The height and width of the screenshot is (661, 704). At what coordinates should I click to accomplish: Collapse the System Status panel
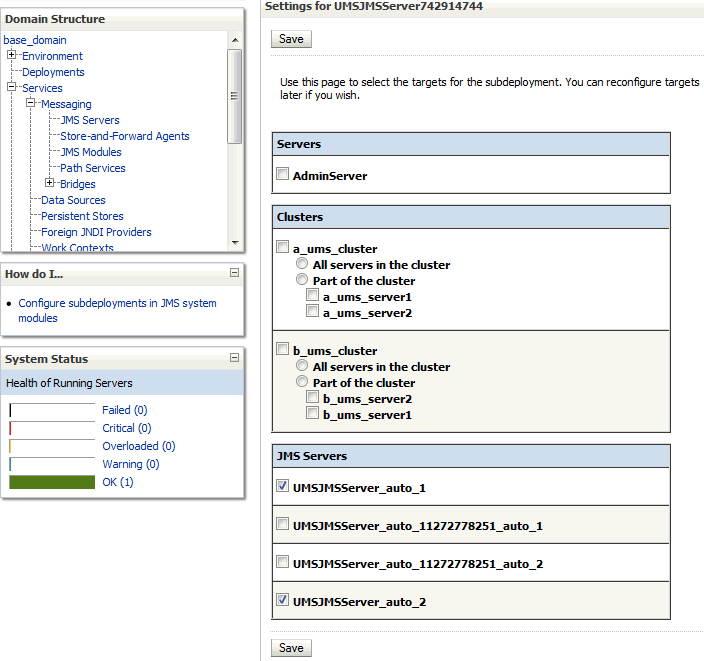pyautogui.click(x=234, y=357)
